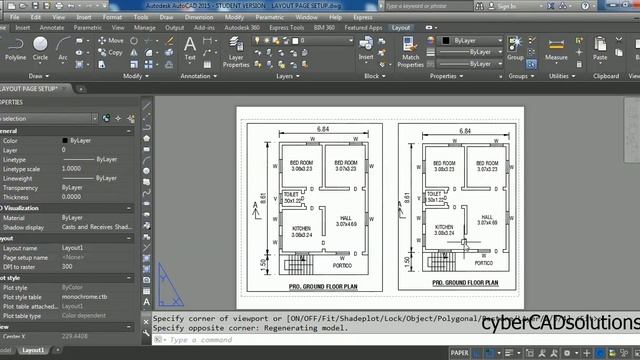Open the Dimension menu
Screen dimensions: 640x360
[199, 17]
